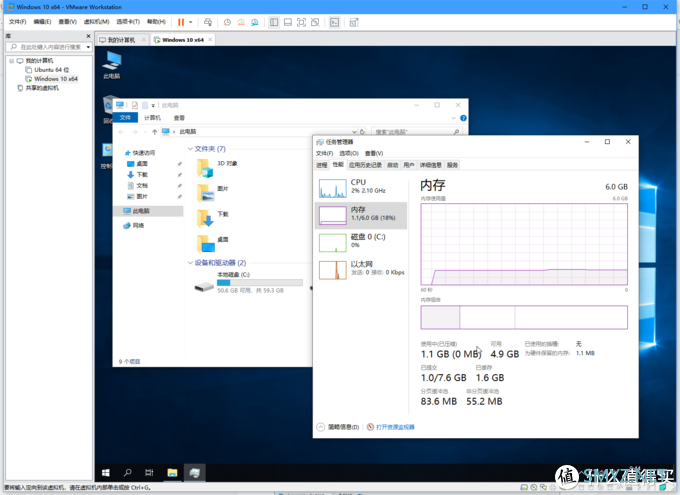Open VMware 帮助(H) menu
The height and width of the screenshot is (495, 680).
[156, 22]
